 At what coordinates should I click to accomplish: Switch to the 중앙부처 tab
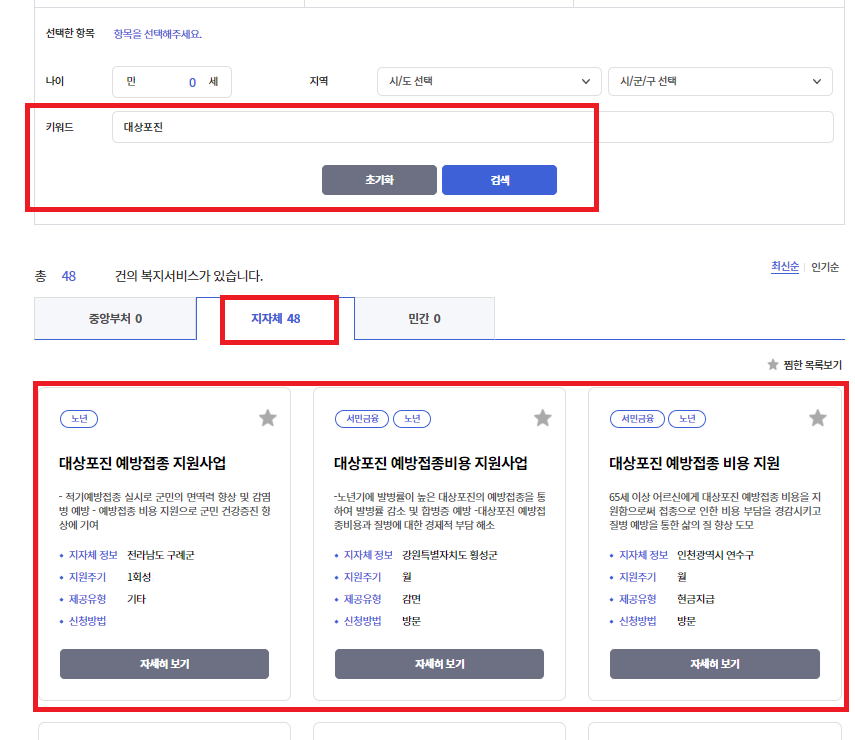tap(115, 317)
